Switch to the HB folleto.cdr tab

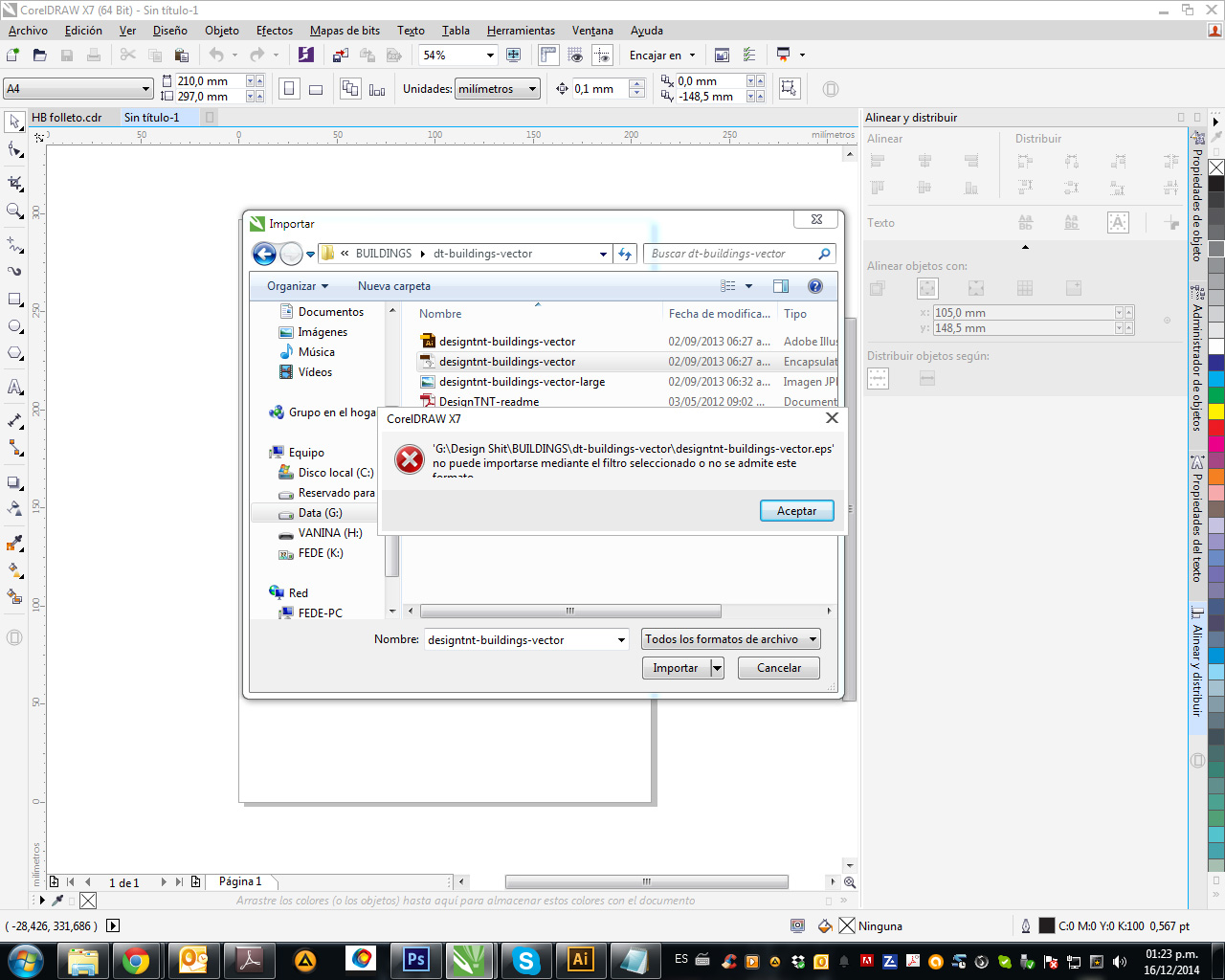pyautogui.click(x=66, y=118)
